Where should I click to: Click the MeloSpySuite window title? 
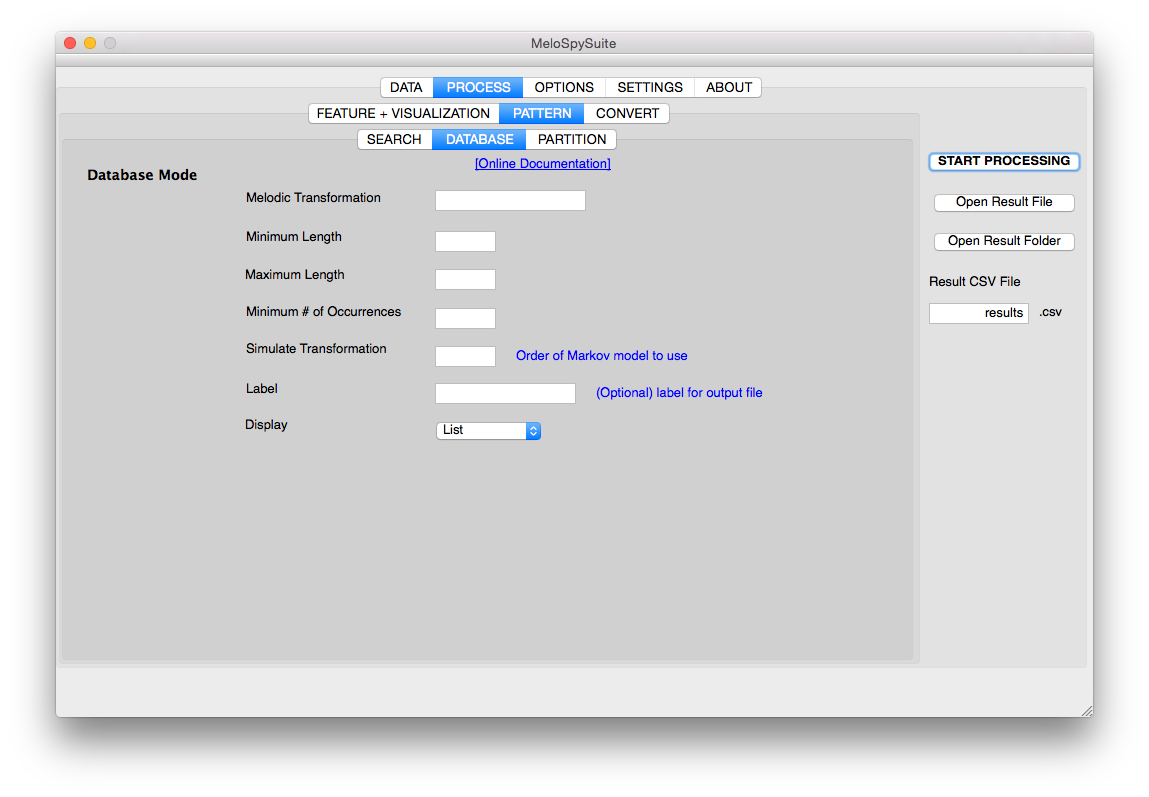[574, 43]
